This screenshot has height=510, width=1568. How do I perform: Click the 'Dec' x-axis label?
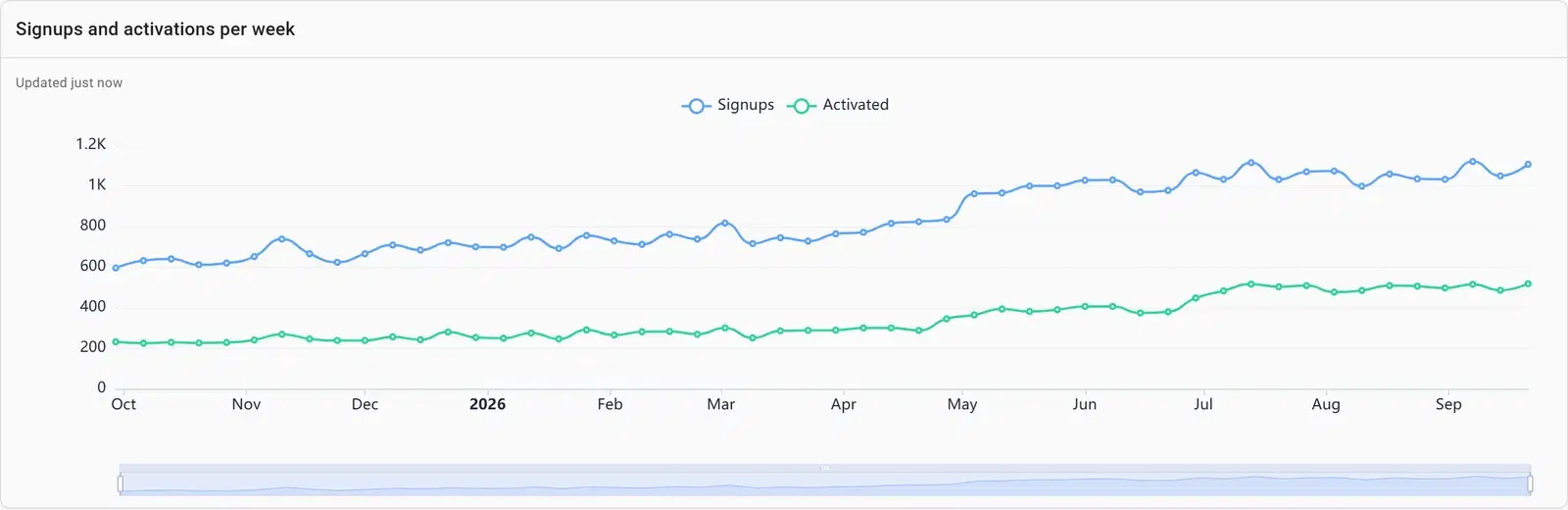[365, 404]
